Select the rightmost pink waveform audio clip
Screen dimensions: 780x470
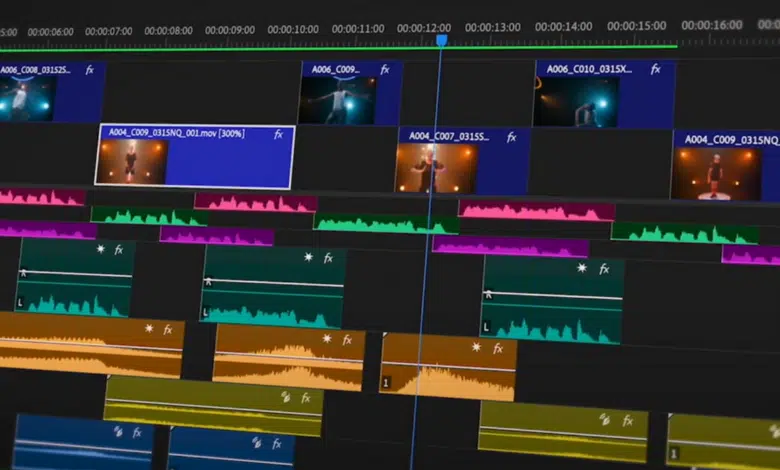point(537,210)
